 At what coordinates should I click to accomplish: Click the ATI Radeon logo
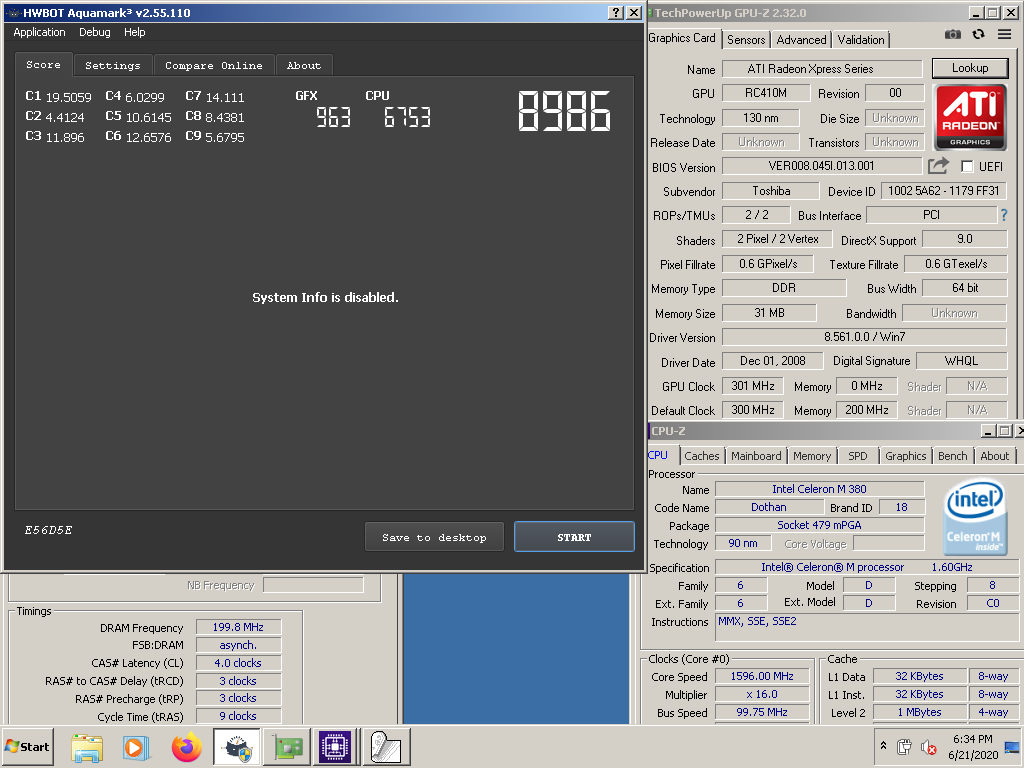pos(970,118)
